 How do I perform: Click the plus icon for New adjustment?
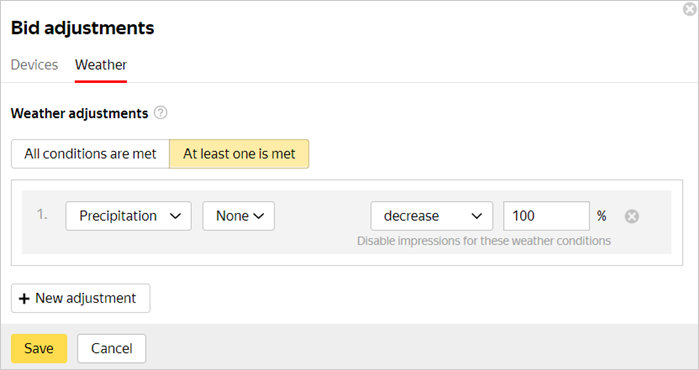click(x=24, y=298)
